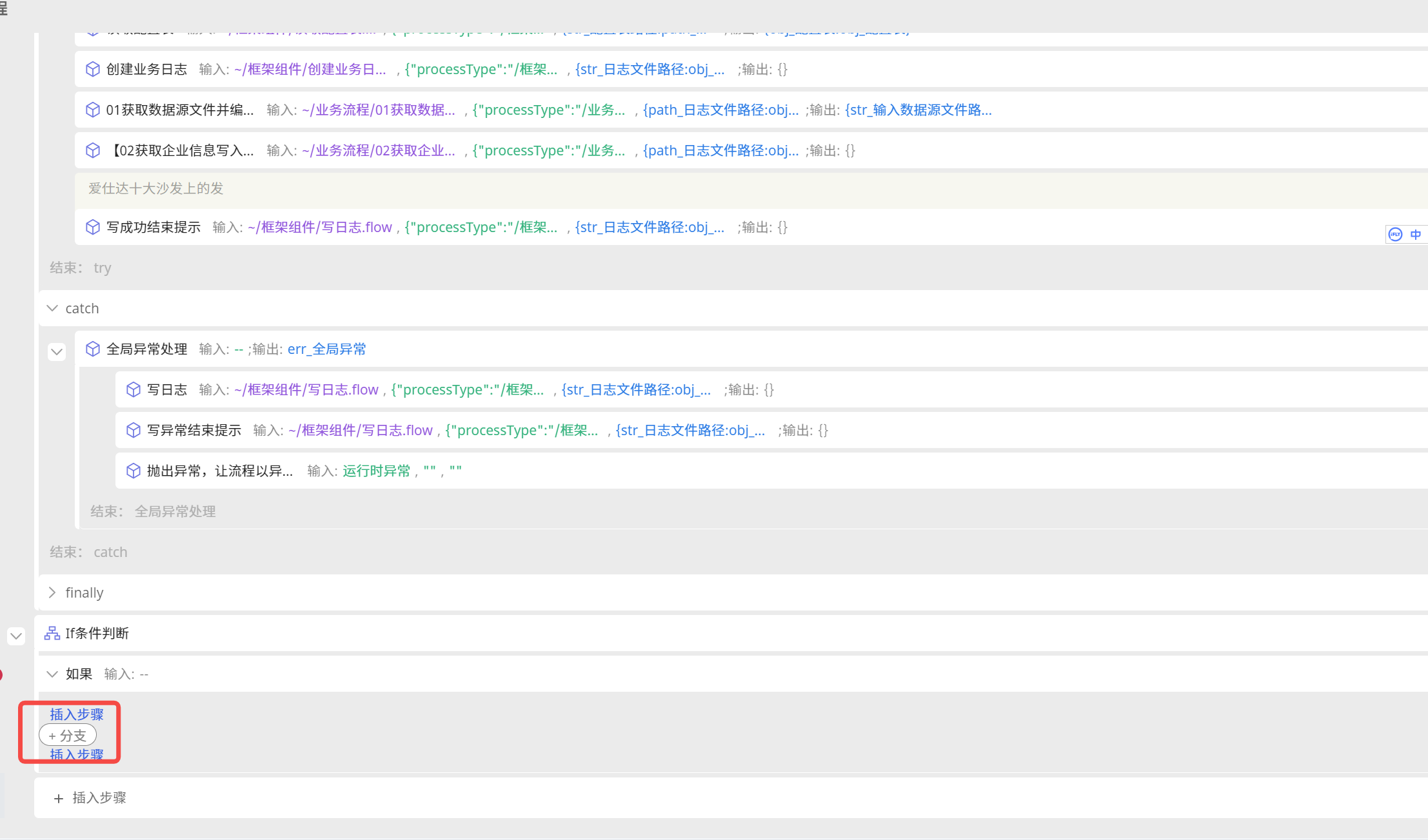Click bottom + 插入步骤 row
This screenshot has height=840, width=1428.
[x=92, y=798]
